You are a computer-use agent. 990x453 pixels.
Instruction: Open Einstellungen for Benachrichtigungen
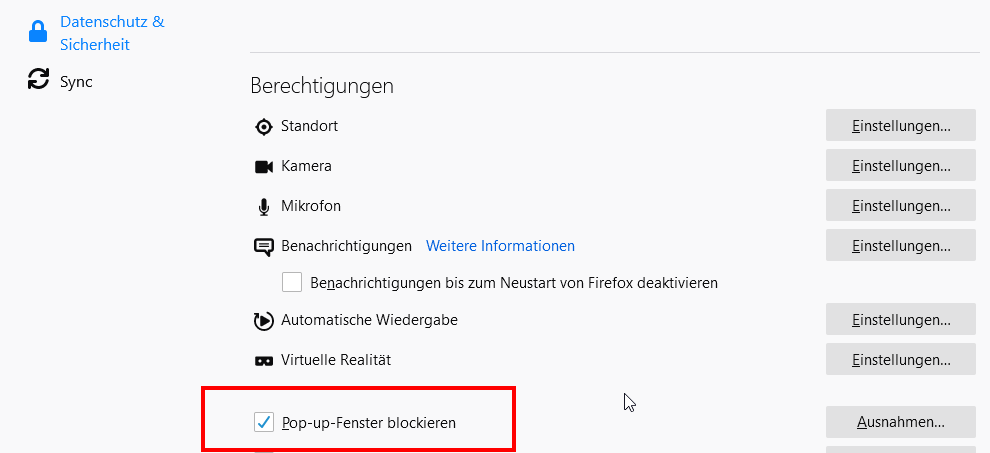coord(900,245)
